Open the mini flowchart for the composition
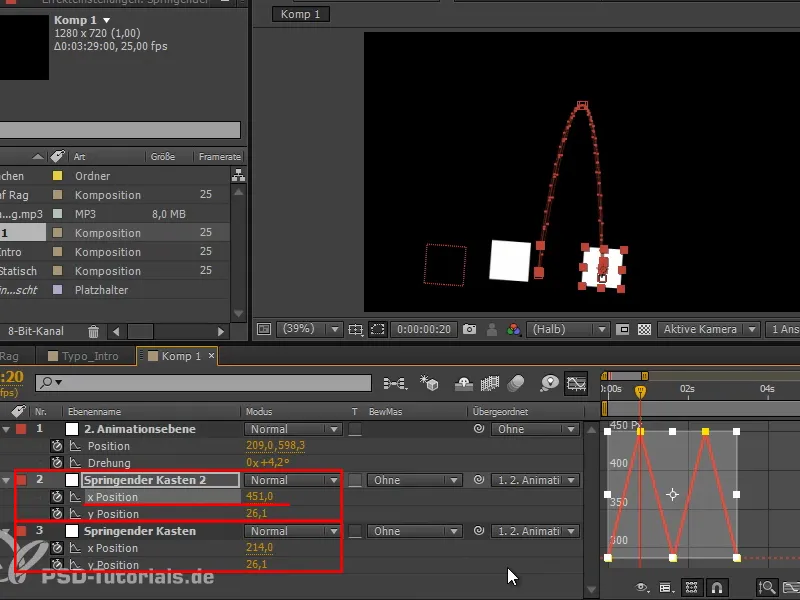 (395, 383)
